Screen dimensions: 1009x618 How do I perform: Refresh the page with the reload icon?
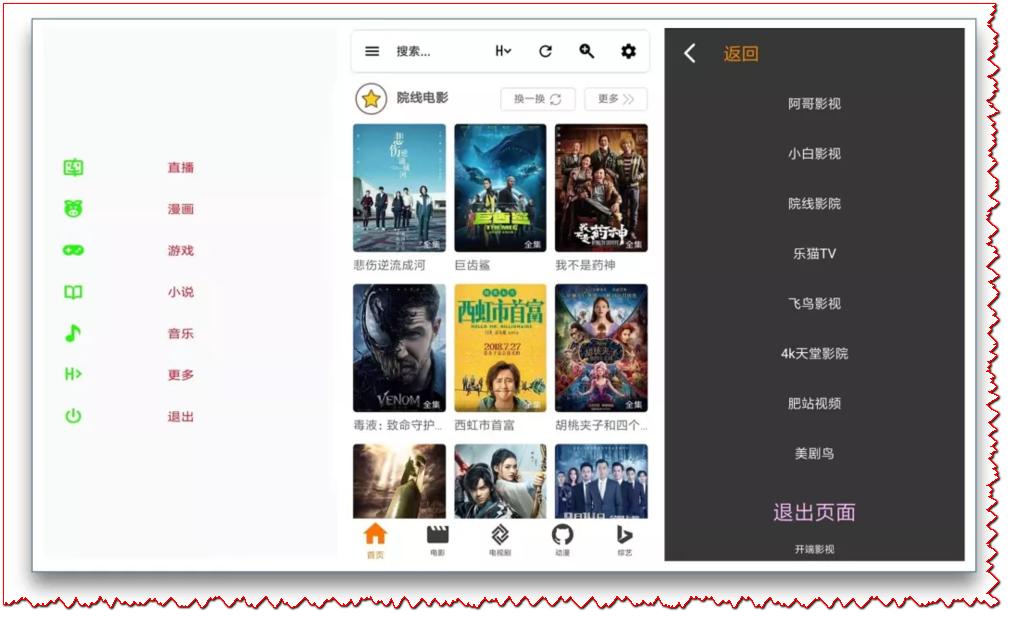pos(545,50)
